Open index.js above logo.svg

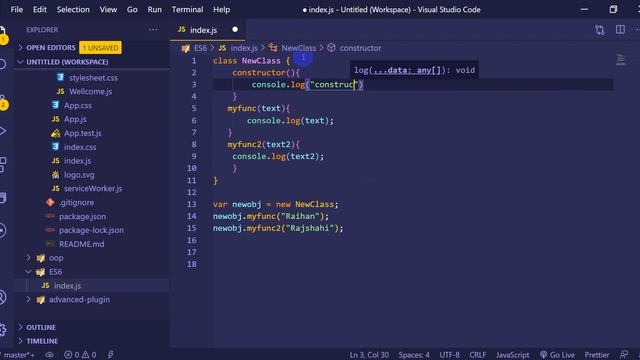pyautogui.click(x=77, y=161)
